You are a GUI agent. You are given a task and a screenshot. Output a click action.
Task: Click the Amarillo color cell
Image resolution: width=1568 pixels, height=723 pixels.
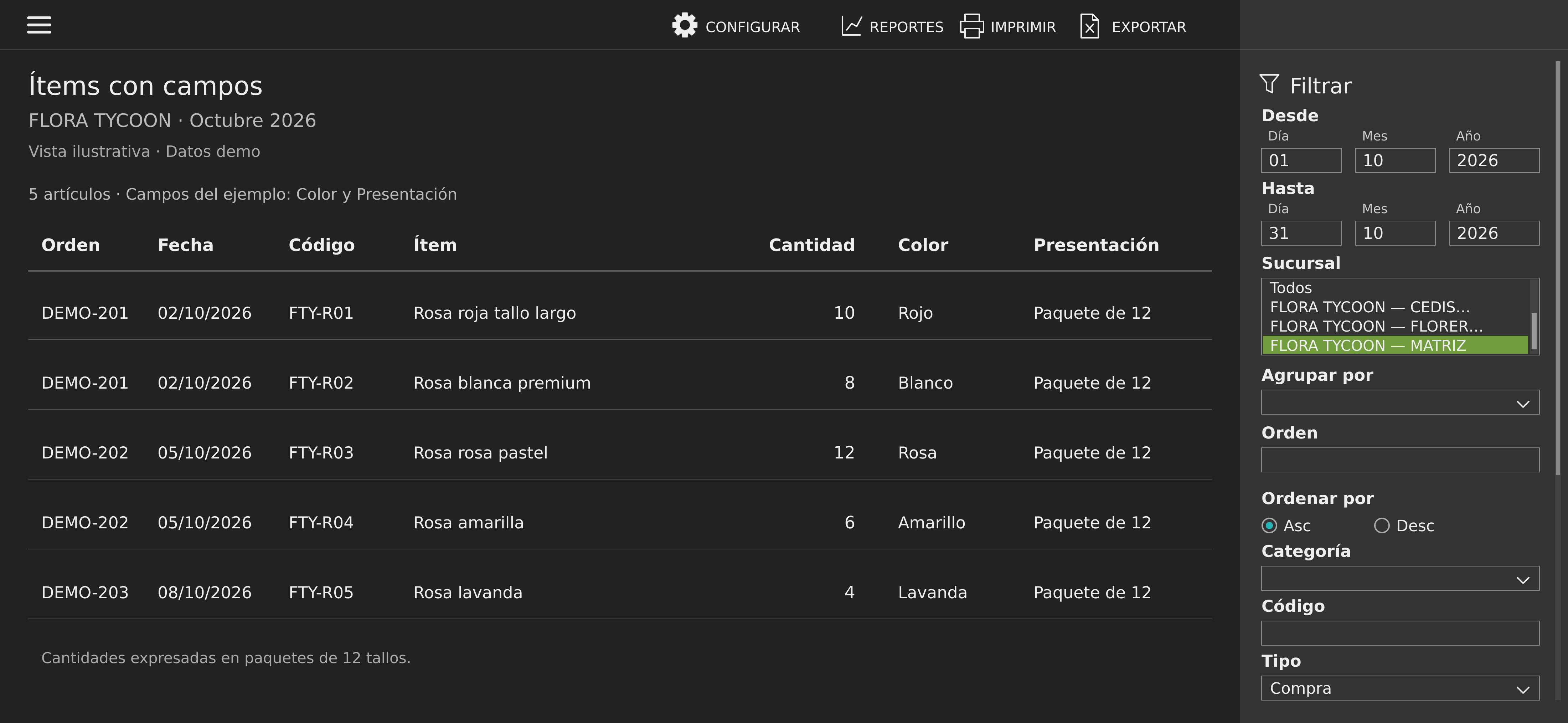(x=931, y=523)
